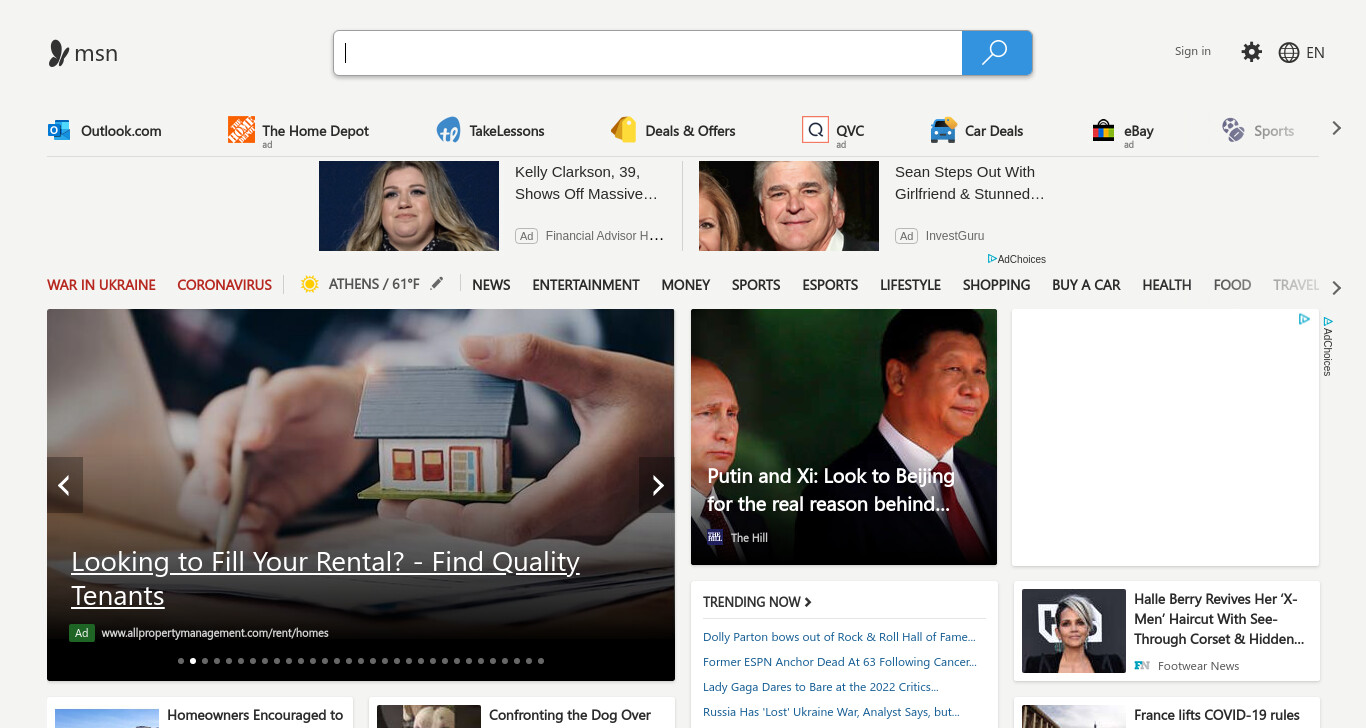Open the ESPORTS tab
The image size is (1366, 728).
pos(830,285)
